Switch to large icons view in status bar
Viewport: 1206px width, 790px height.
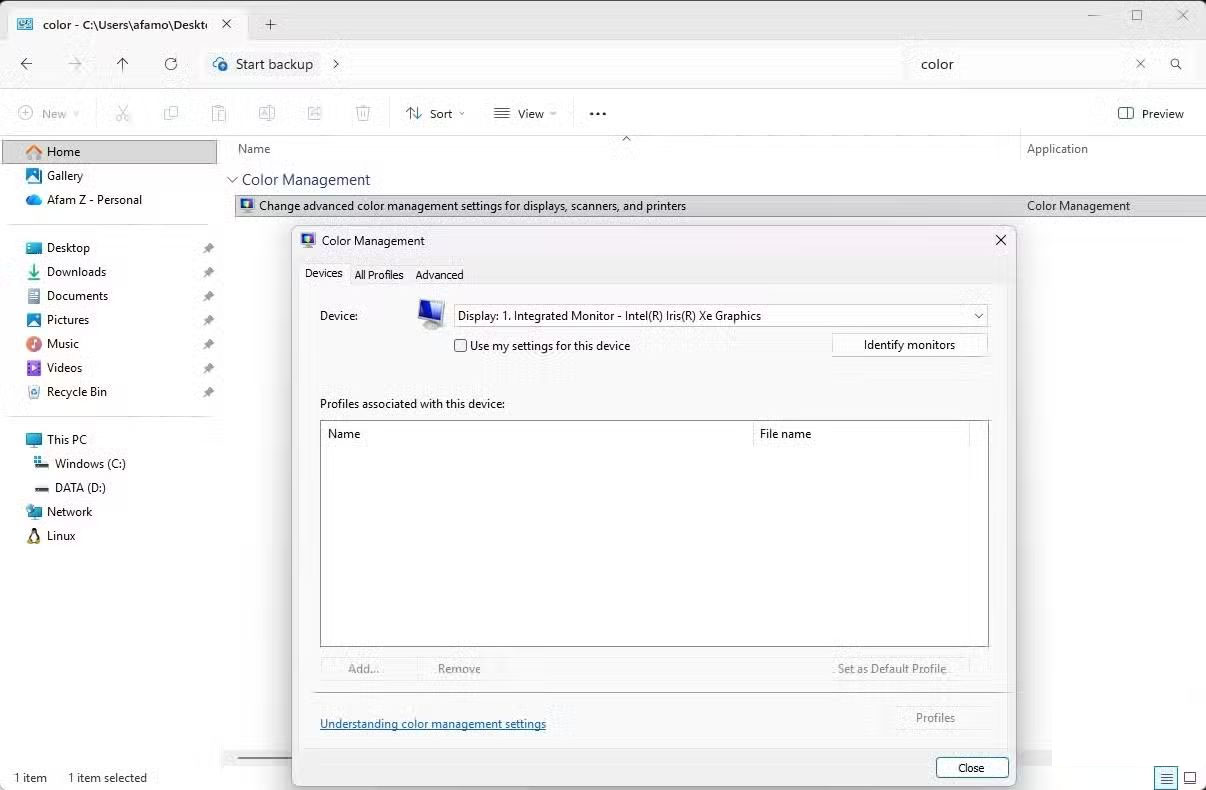1190,778
